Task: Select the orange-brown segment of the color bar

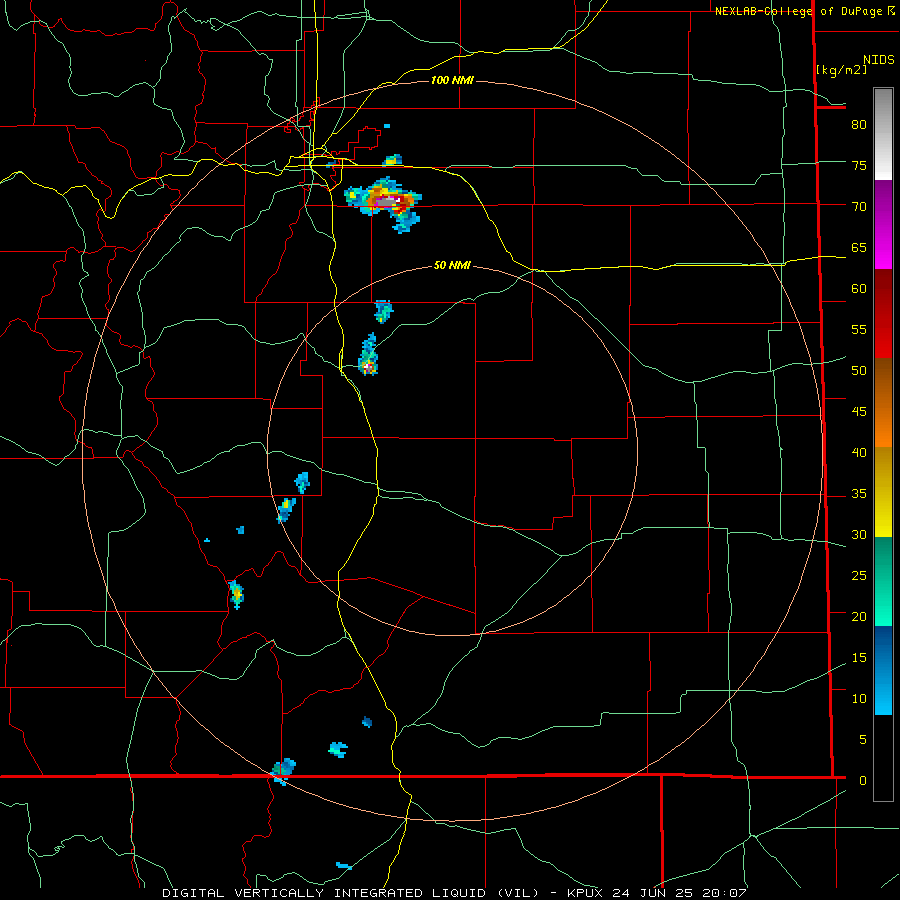Action: click(883, 402)
